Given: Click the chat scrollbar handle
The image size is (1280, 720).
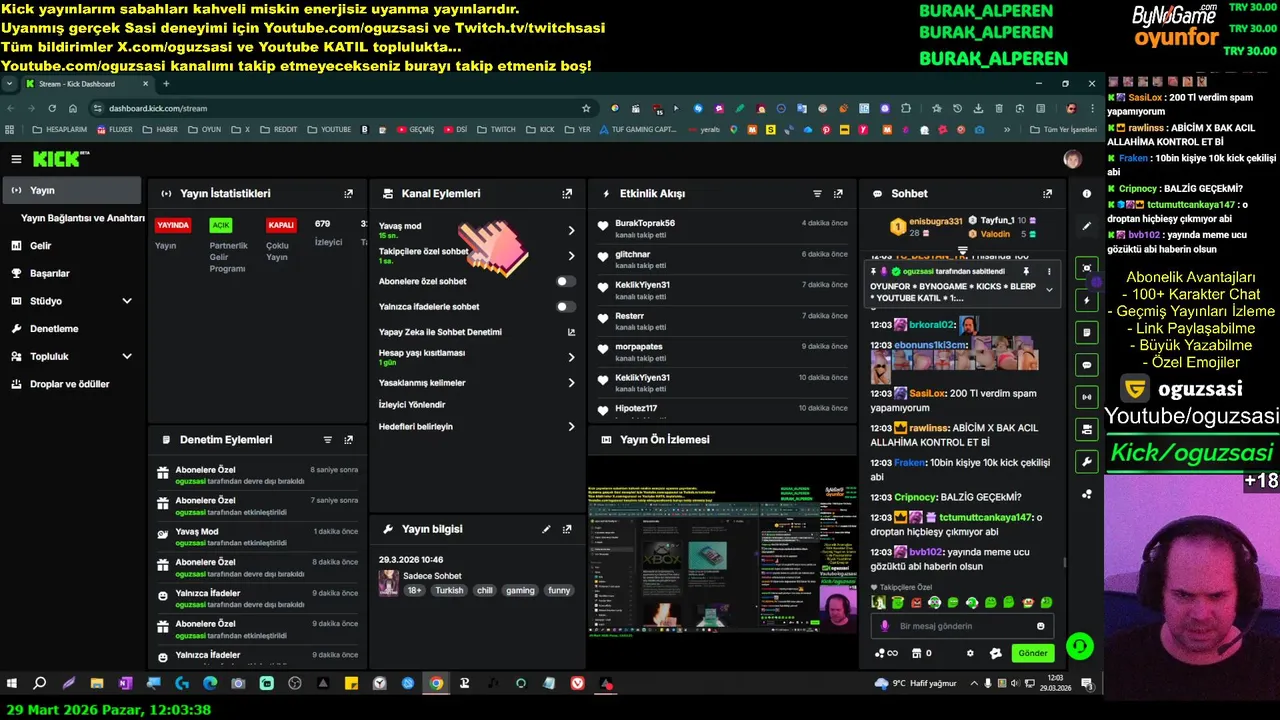Looking at the screenshot, I should pyautogui.click(x=1064, y=561).
